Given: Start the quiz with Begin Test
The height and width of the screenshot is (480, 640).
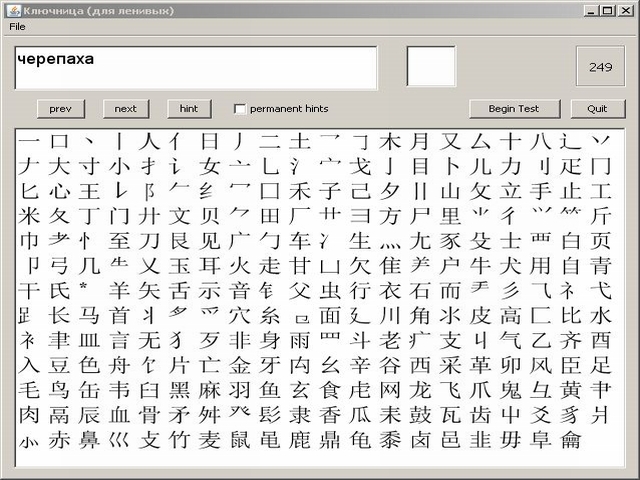Looking at the screenshot, I should coord(514,109).
